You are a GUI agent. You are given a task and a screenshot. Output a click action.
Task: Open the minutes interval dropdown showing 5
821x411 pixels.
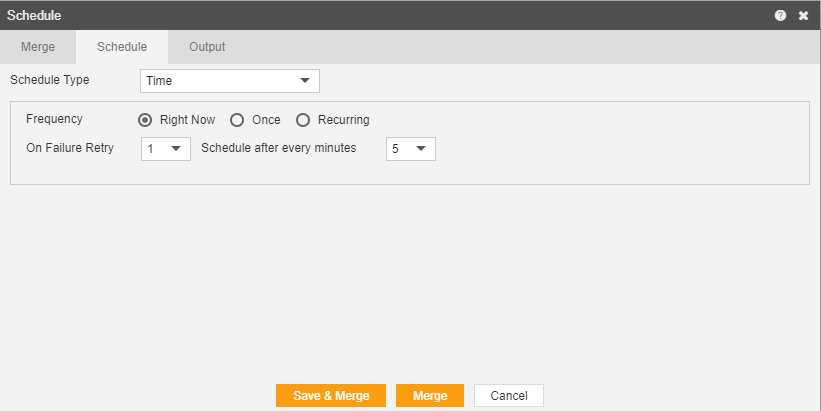click(x=411, y=149)
